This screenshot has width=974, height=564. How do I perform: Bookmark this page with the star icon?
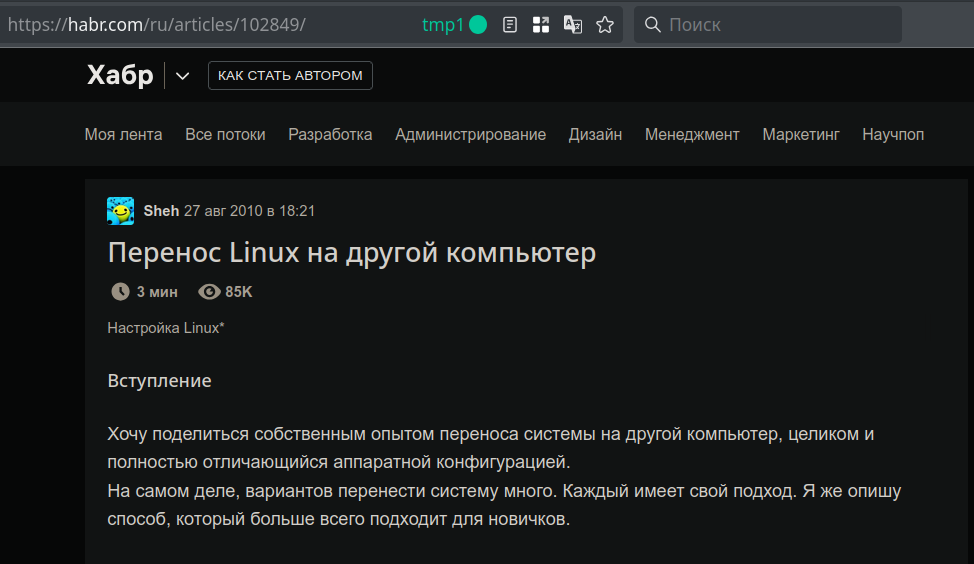coord(605,25)
